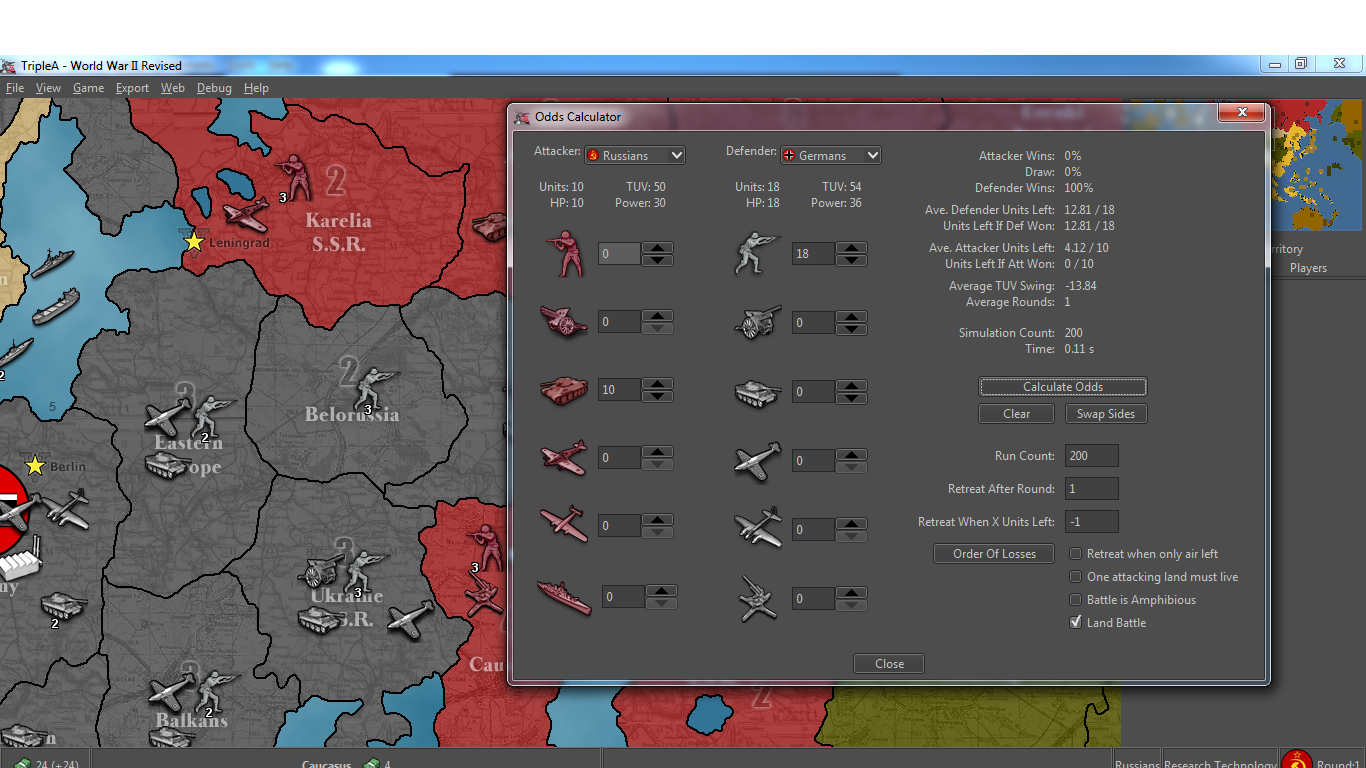The image size is (1366, 768).
Task: Increase defender infantry count by one
Action: [x=851, y=248]
